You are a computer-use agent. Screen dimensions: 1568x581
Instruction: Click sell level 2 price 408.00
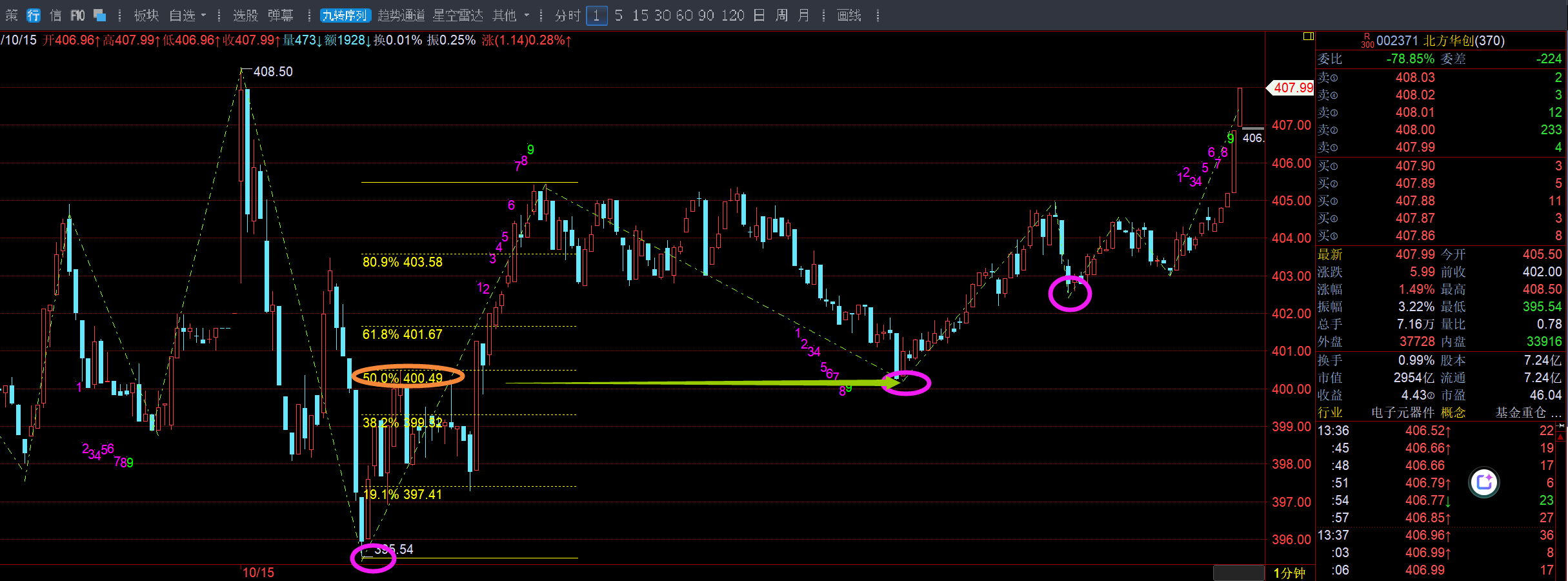tap(1415, 130)
